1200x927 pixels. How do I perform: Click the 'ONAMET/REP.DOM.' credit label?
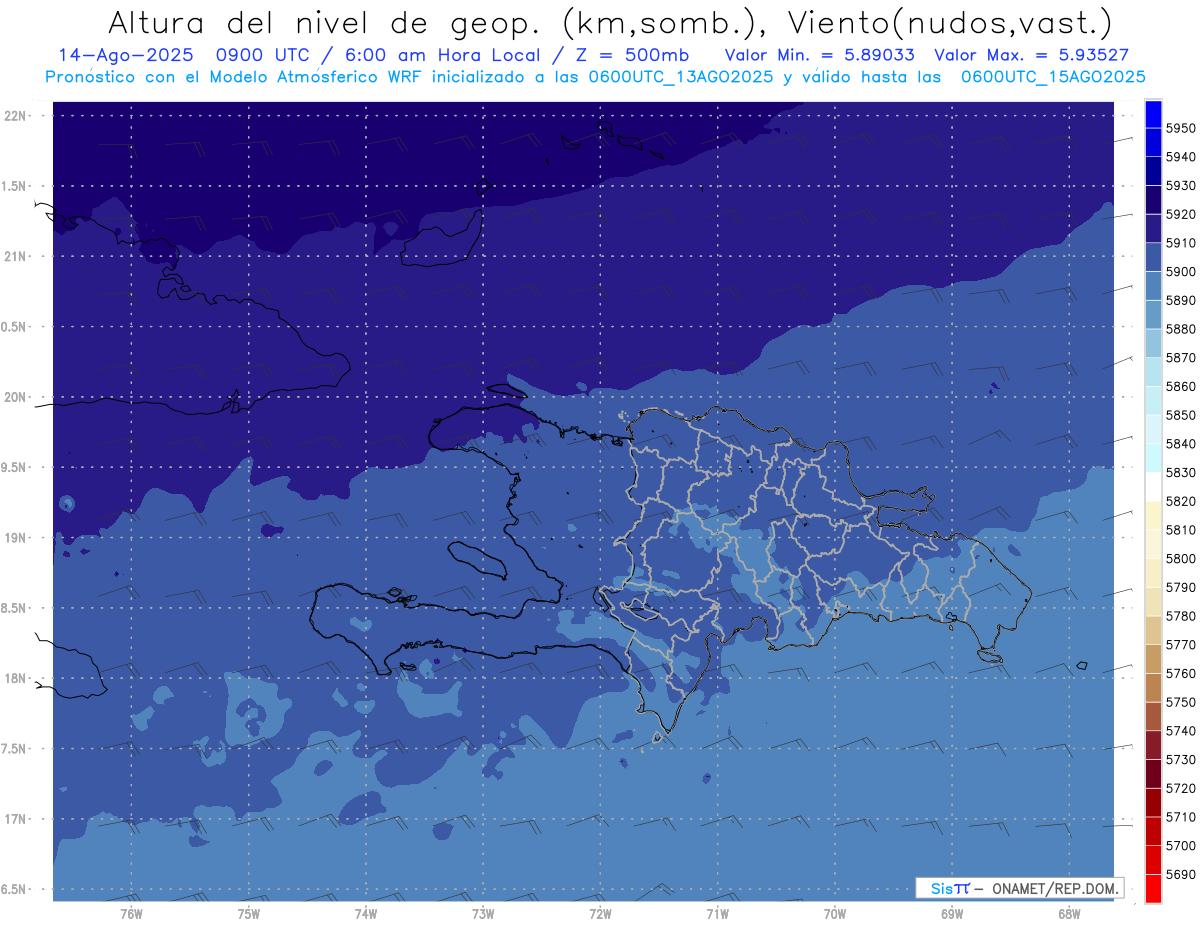tap(1054, 888)
